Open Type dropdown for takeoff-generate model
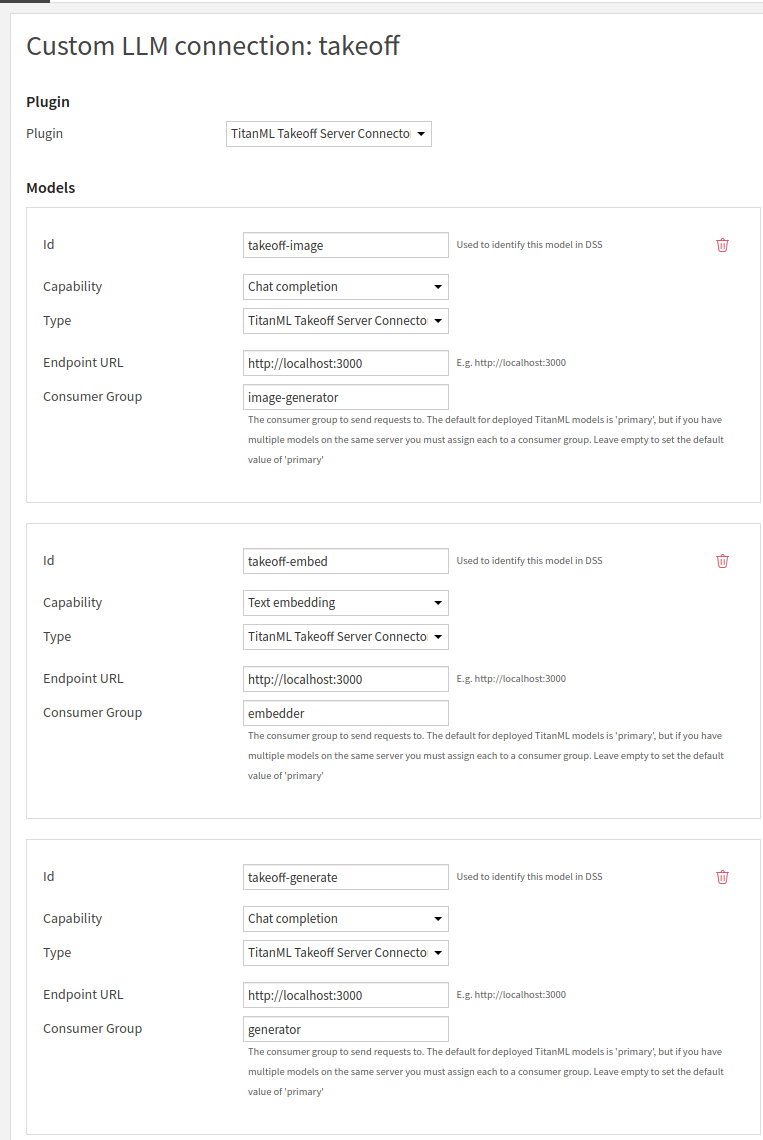This screenshot has width=763, height=1140. click(x=345, y=953)
